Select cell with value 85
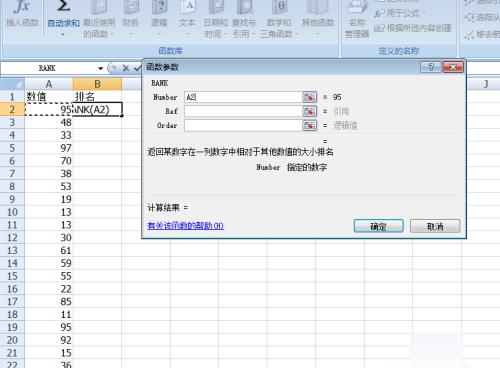This screenshot has height=368, width=500. click(49, 302)
